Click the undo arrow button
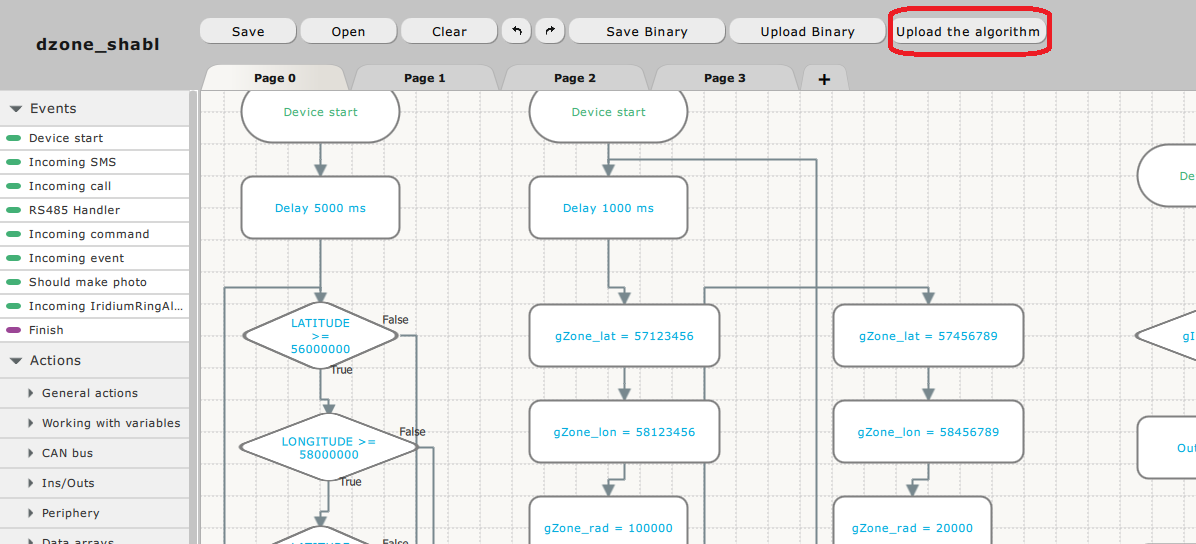Screen dimensions: 1196x544 coord(516,31)
